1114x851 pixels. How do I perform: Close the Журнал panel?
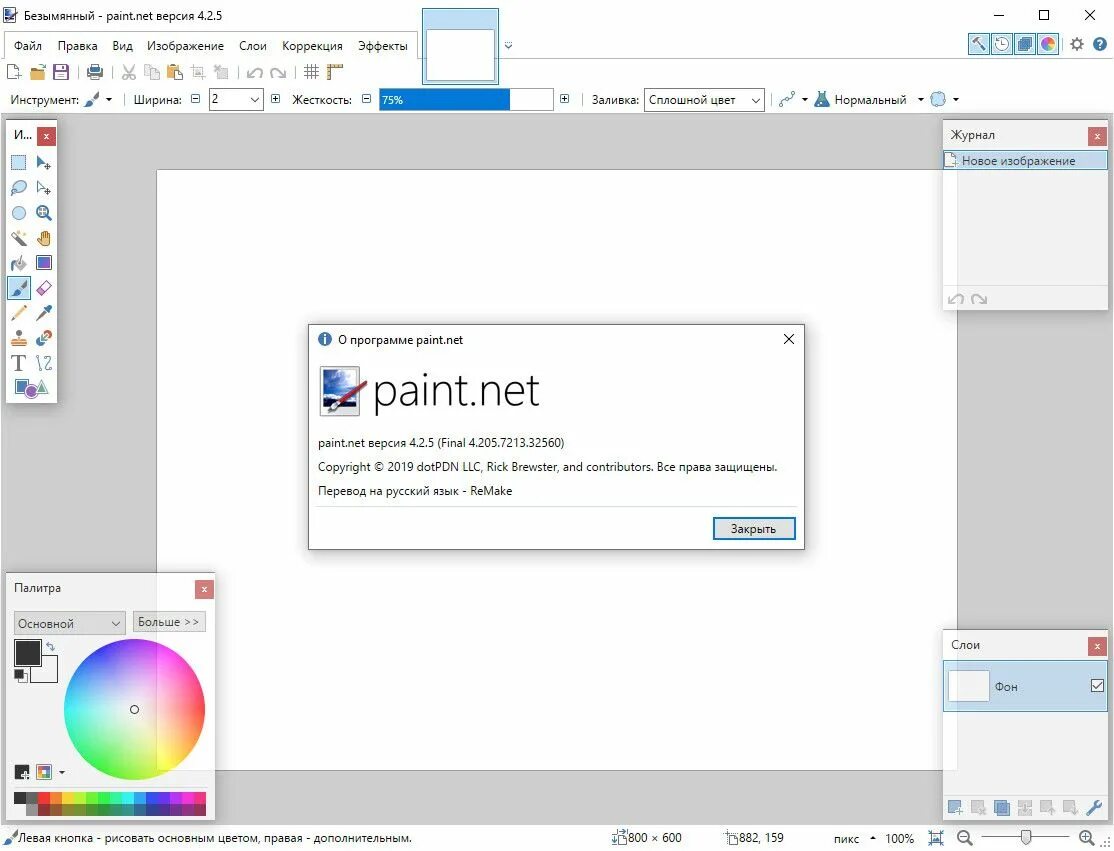pyautogui.click(x=1097, y=136)
